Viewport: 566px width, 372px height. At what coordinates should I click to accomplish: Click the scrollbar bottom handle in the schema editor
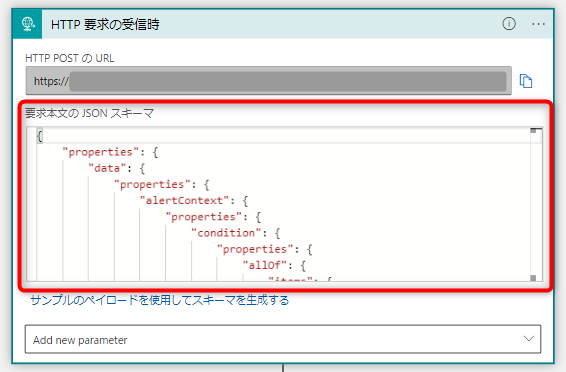(533, 277)
